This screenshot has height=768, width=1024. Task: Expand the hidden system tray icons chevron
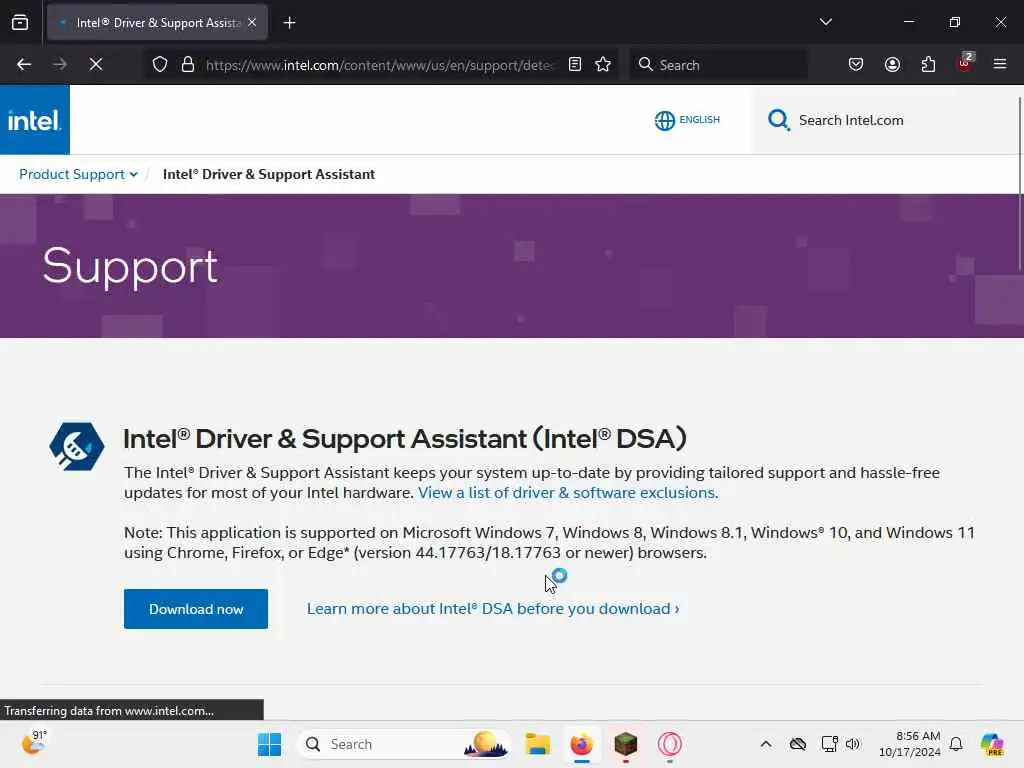click(x=766, y=744)
